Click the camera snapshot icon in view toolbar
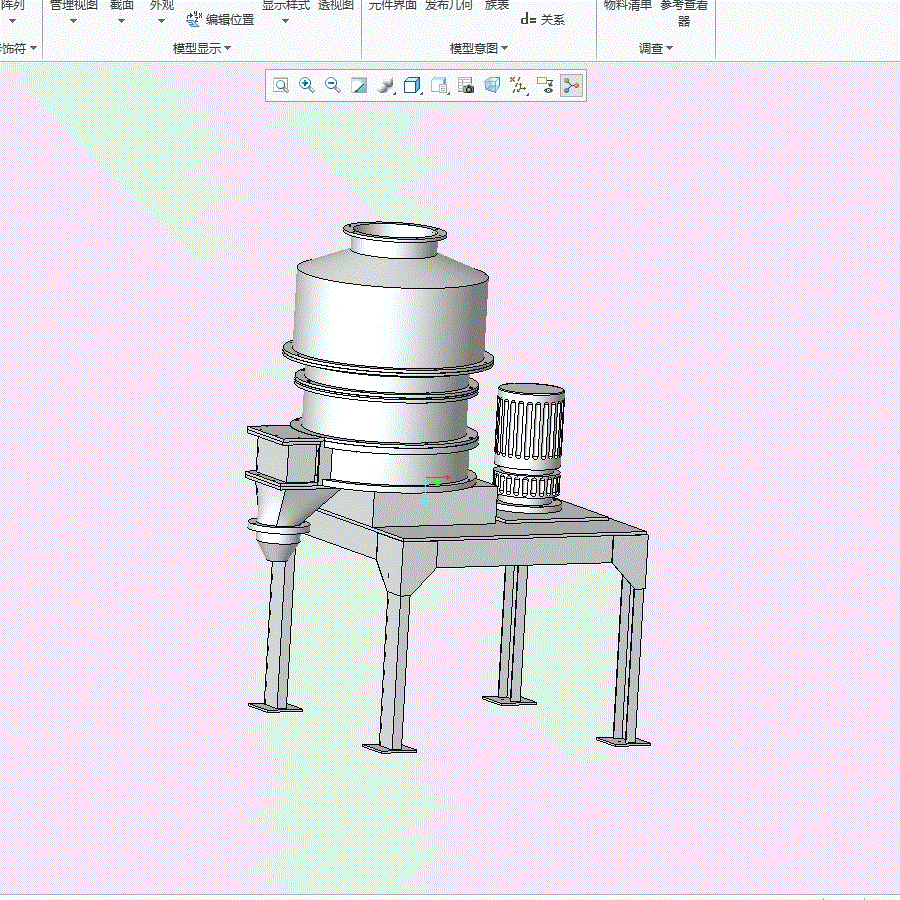The image size is (900, 900). click(466, 86)
